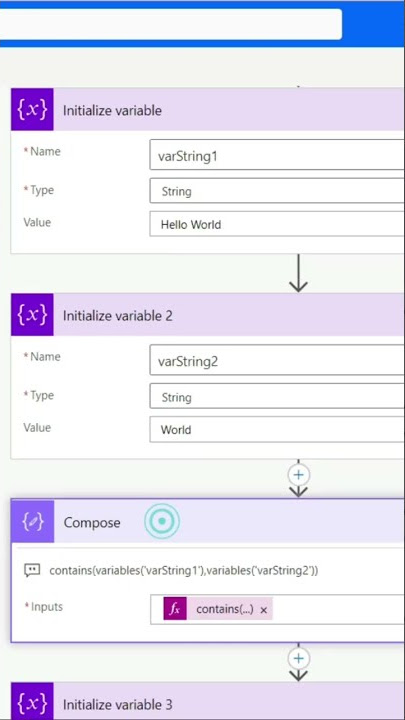
Task: Insert a step below Compose
Action: point(298,658)
